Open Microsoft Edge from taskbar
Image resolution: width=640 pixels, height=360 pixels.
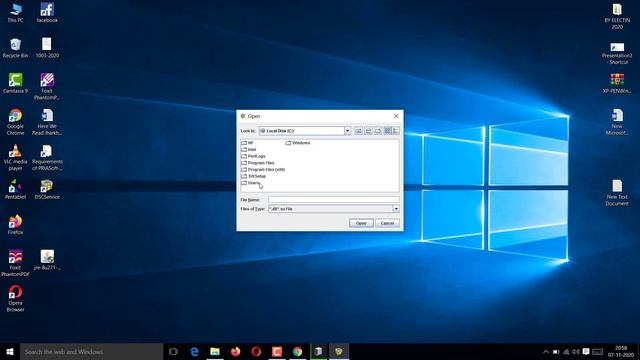(x=194, y=351)
